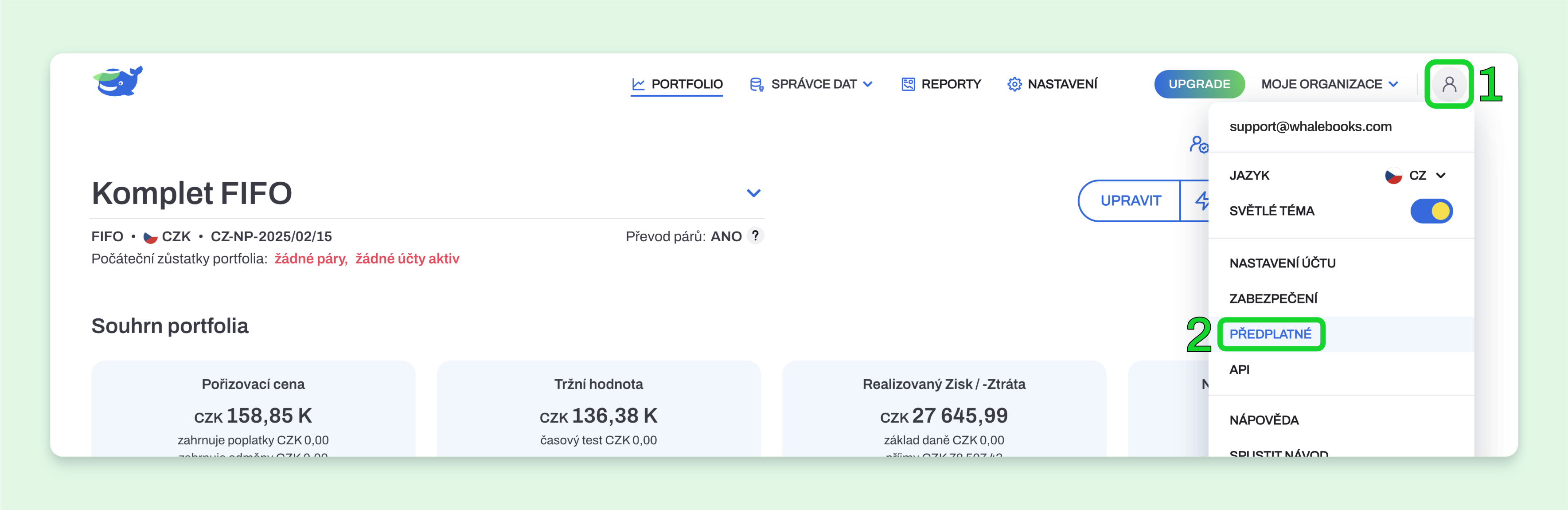Click 'základ daně CZK 0,00' text
1568x510 pixels.
point(944,440)
